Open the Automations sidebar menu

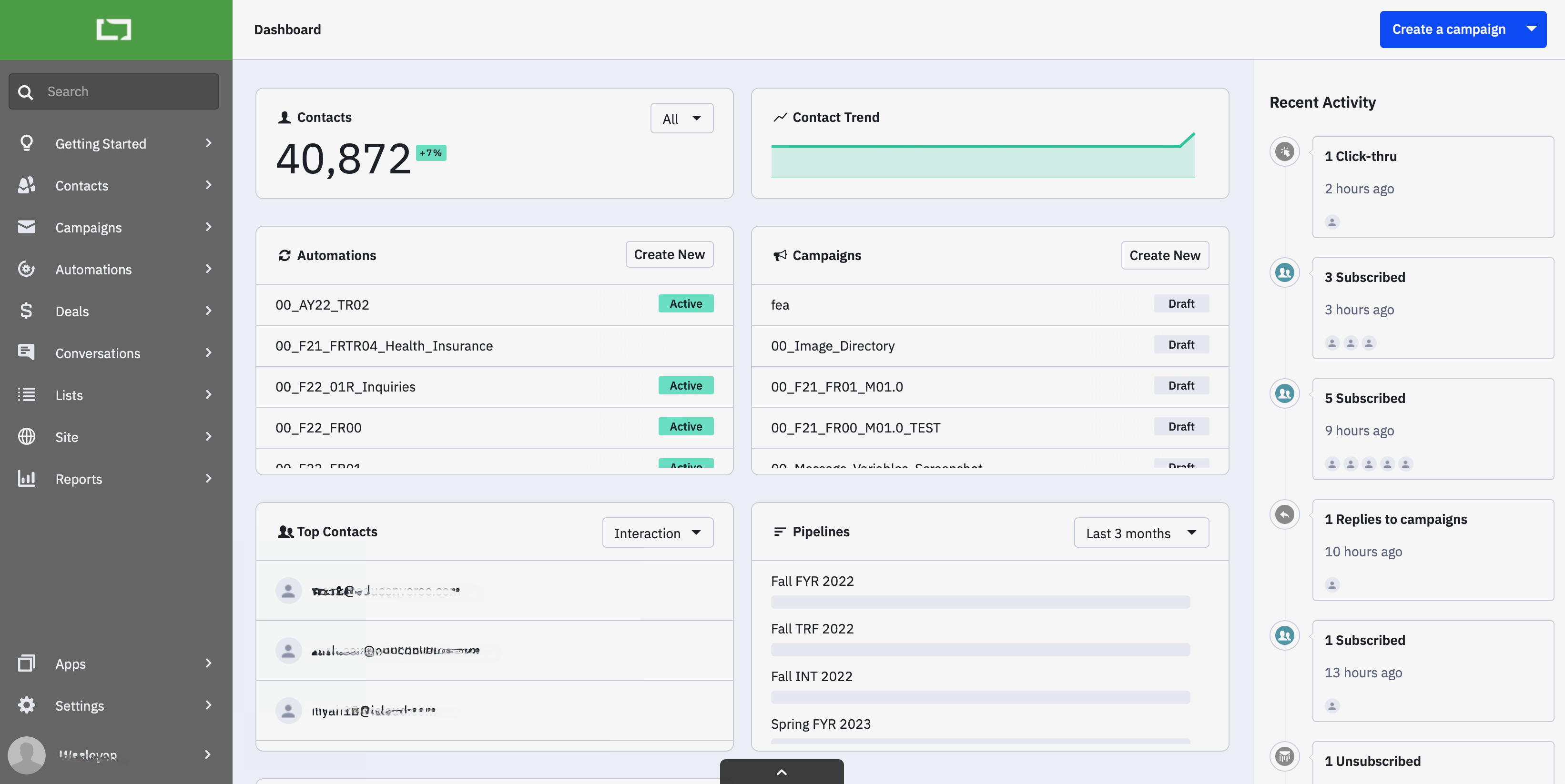116,269
